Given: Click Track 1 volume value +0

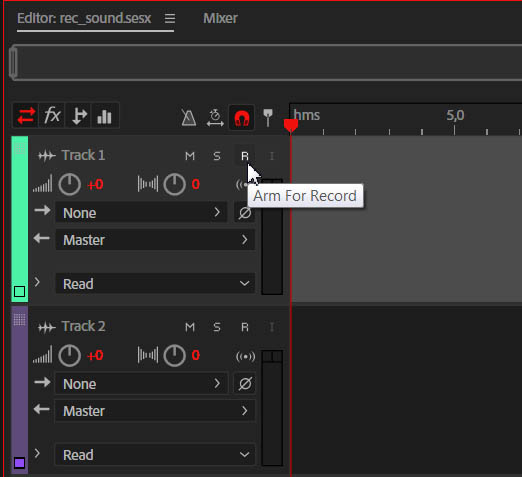Looking at the screenshot, I should [95, 184].
